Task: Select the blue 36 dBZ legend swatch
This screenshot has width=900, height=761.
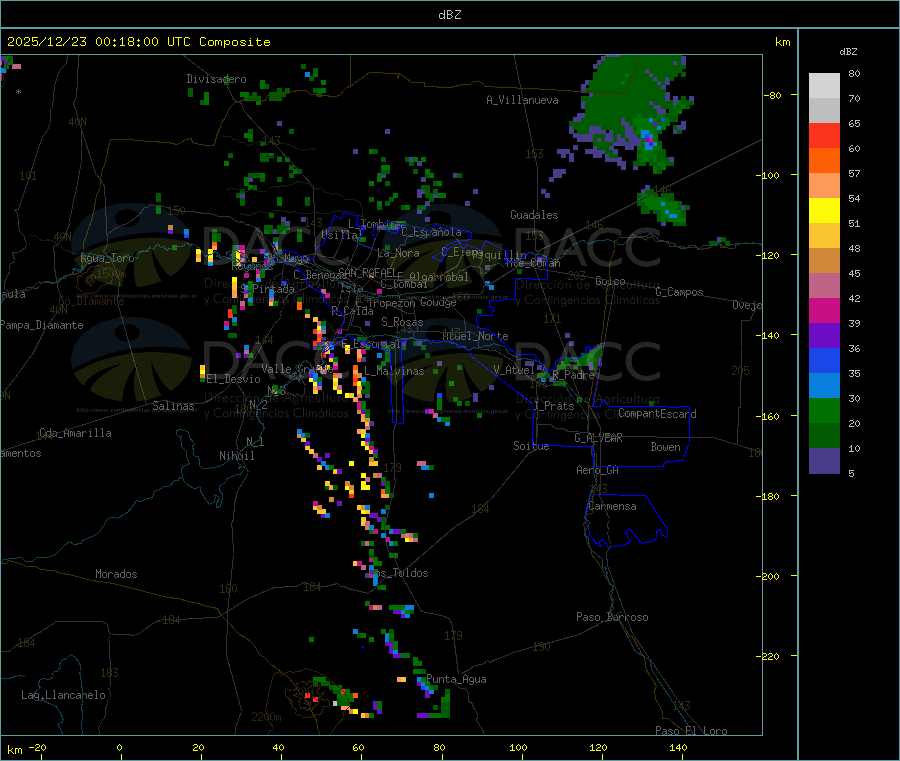Action: click(x=824, y=360)
